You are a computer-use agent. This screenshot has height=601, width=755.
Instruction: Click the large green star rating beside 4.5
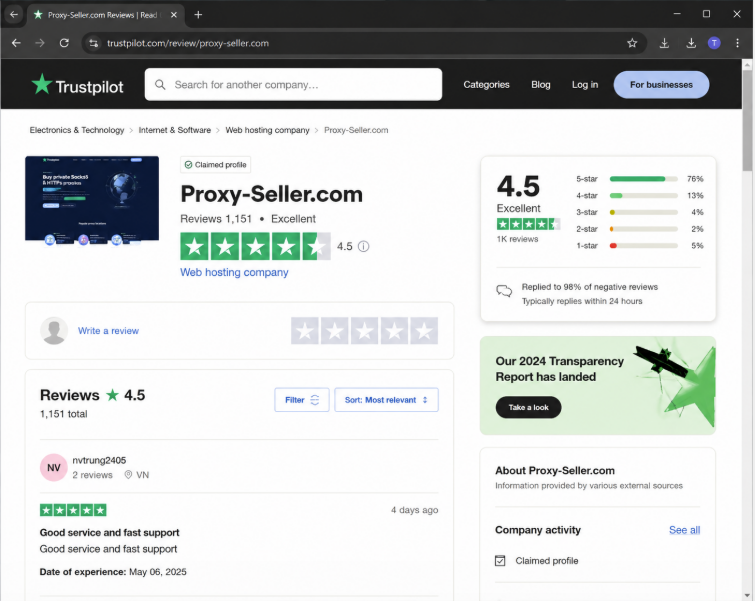pyautogui.click(x=255, y=246)
